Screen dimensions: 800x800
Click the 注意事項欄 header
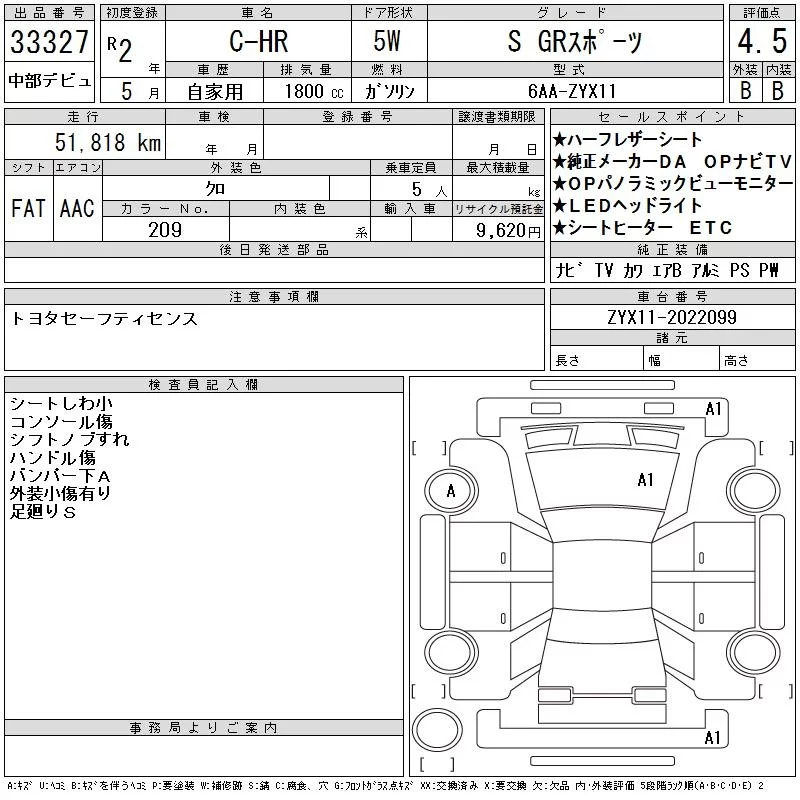click(274, 296)
